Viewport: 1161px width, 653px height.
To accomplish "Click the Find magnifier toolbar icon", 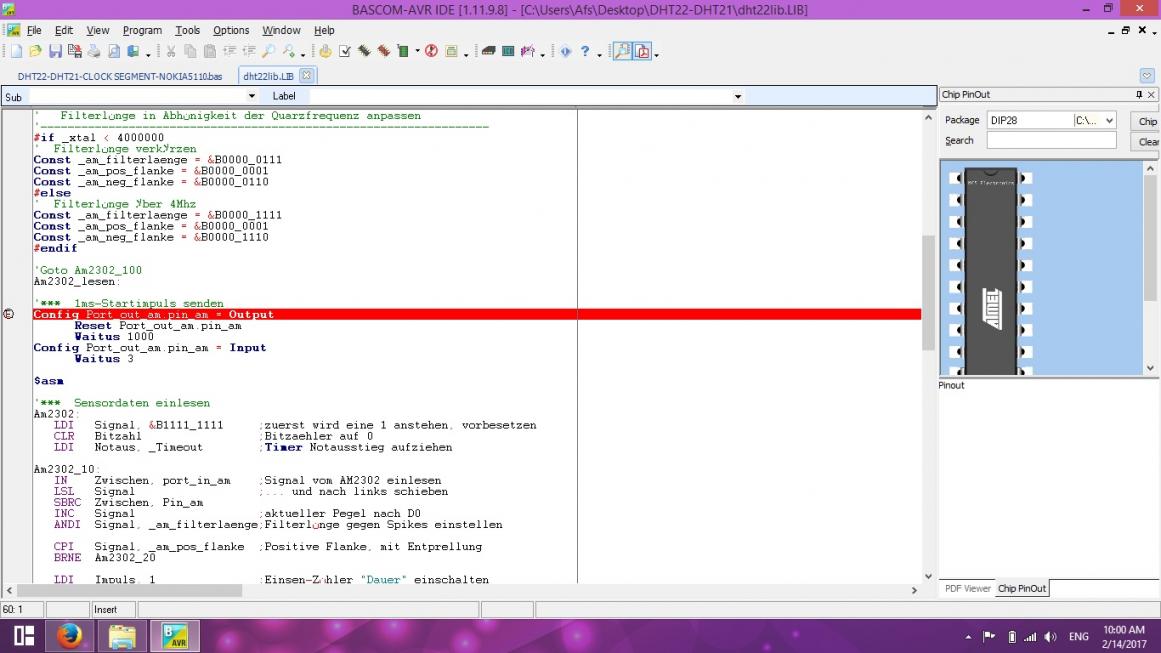I will [x=268, y=51].
